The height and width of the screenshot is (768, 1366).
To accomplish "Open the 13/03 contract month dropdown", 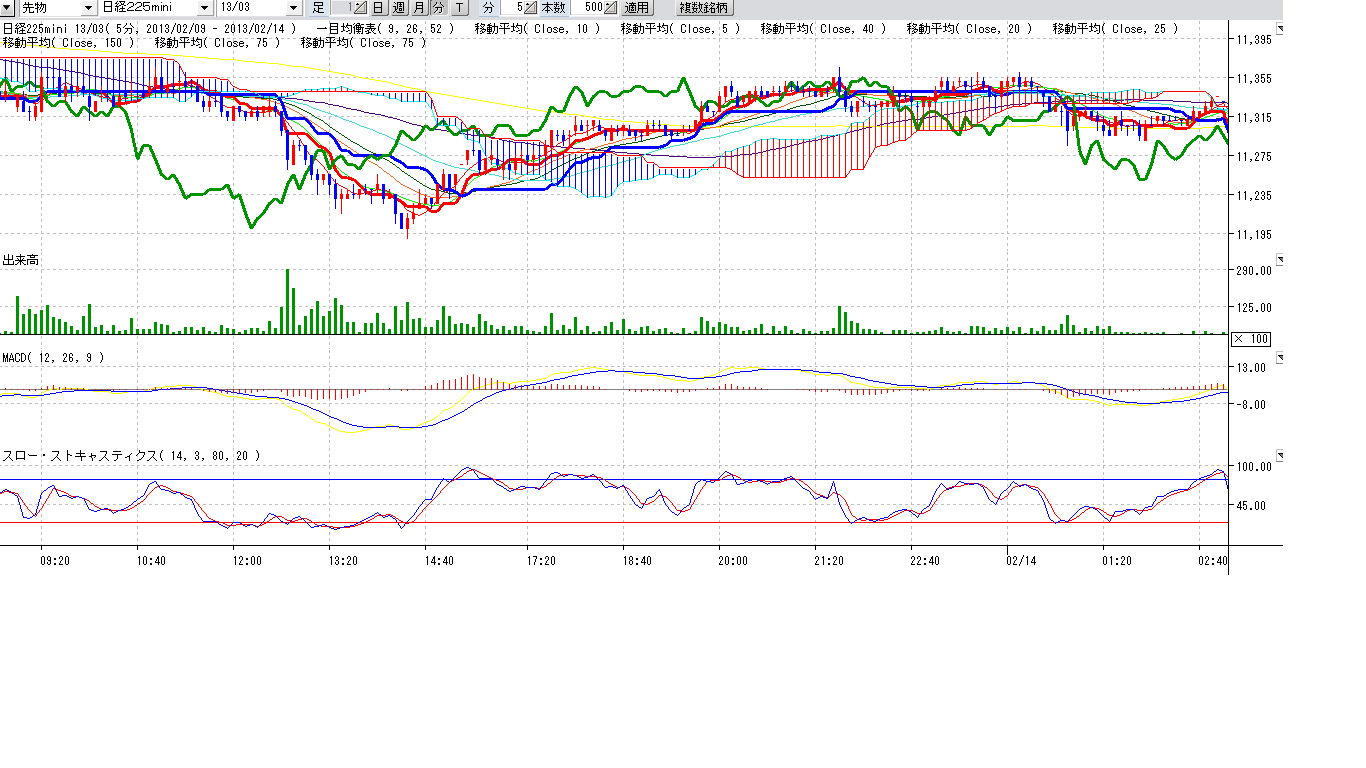I will pyautogui.click(x=293, y=8).
